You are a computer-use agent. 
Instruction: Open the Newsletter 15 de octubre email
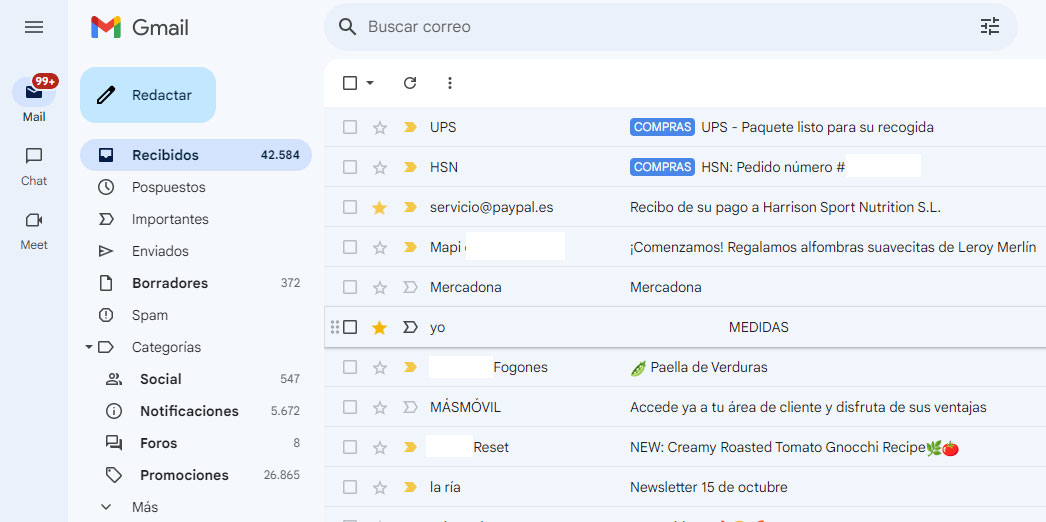pyautogui.click(x=708, y=487)
